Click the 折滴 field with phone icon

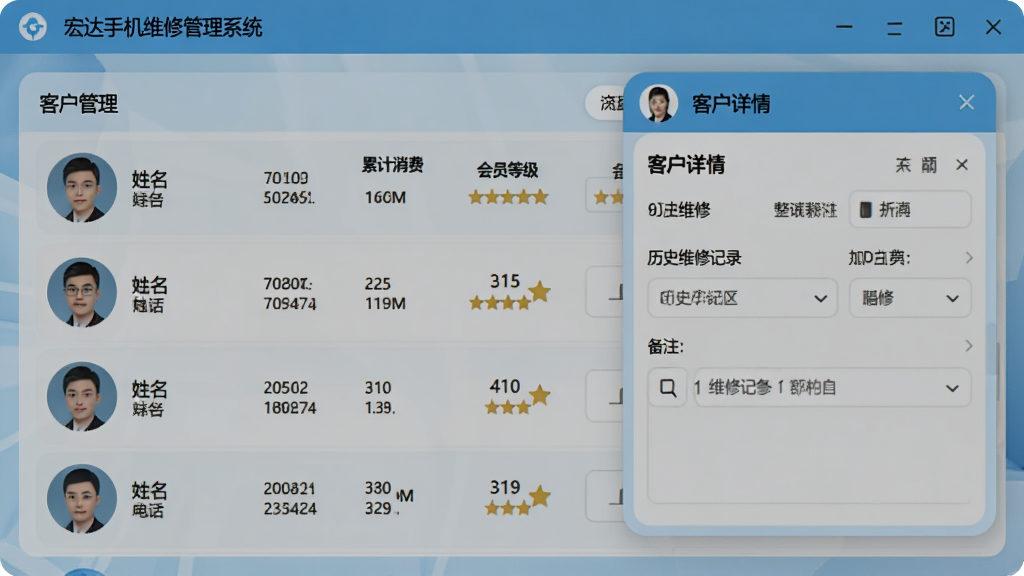910,210
